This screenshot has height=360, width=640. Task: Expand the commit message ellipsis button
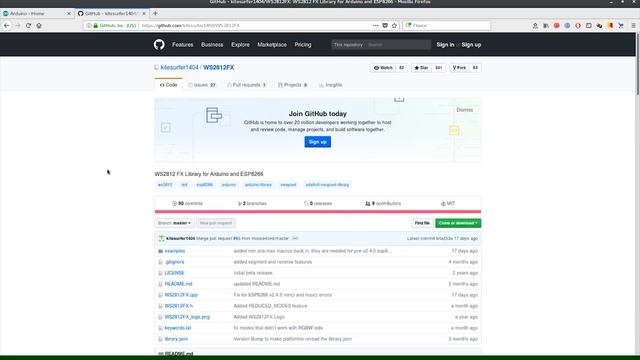(x=295, y=238)
